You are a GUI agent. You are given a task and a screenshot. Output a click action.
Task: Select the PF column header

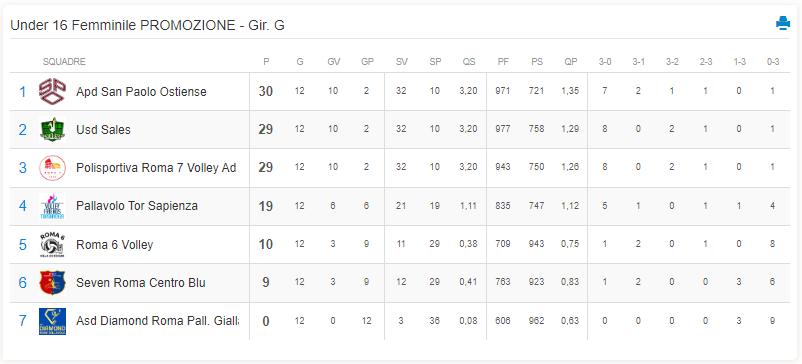pyautogui.click(x=503, y=62)
